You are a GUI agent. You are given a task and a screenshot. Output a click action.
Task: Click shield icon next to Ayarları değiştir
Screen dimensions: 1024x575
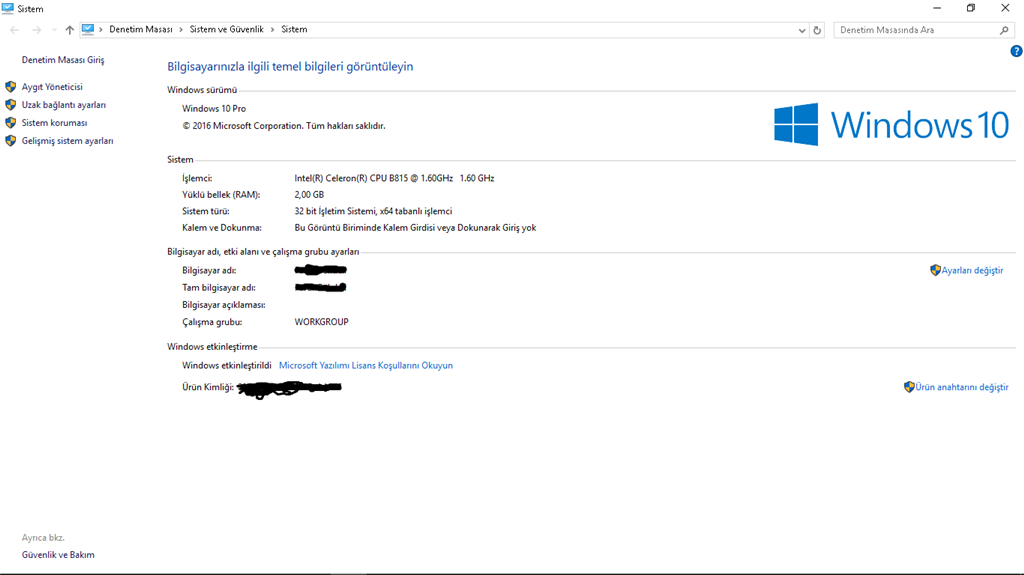click(x=935, y=270)
